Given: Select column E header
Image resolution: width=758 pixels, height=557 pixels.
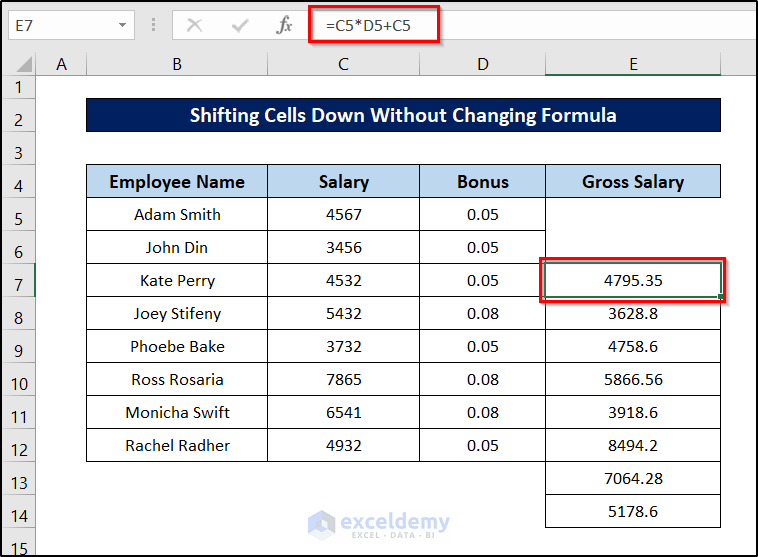Looking at the screenshot, I should pyautogui.click(x=633, y=64).
